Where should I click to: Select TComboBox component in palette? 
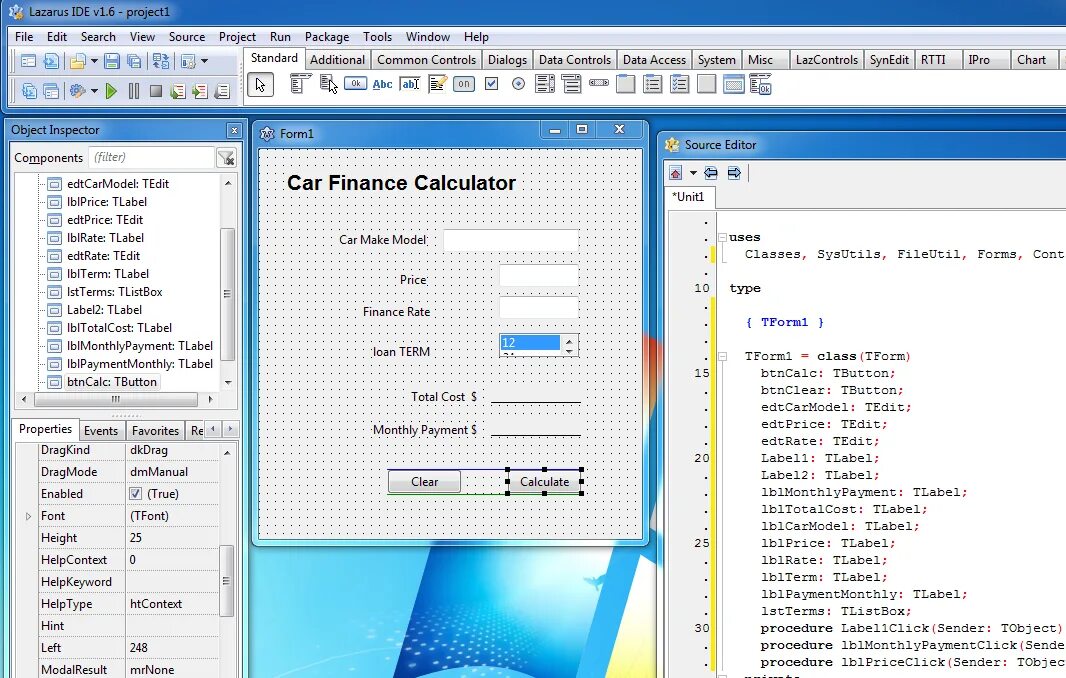[572, 84]
